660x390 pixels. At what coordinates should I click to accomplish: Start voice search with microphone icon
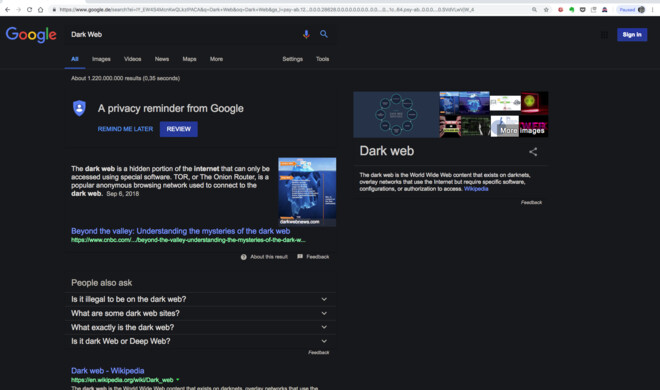click(x=306, y=34)
